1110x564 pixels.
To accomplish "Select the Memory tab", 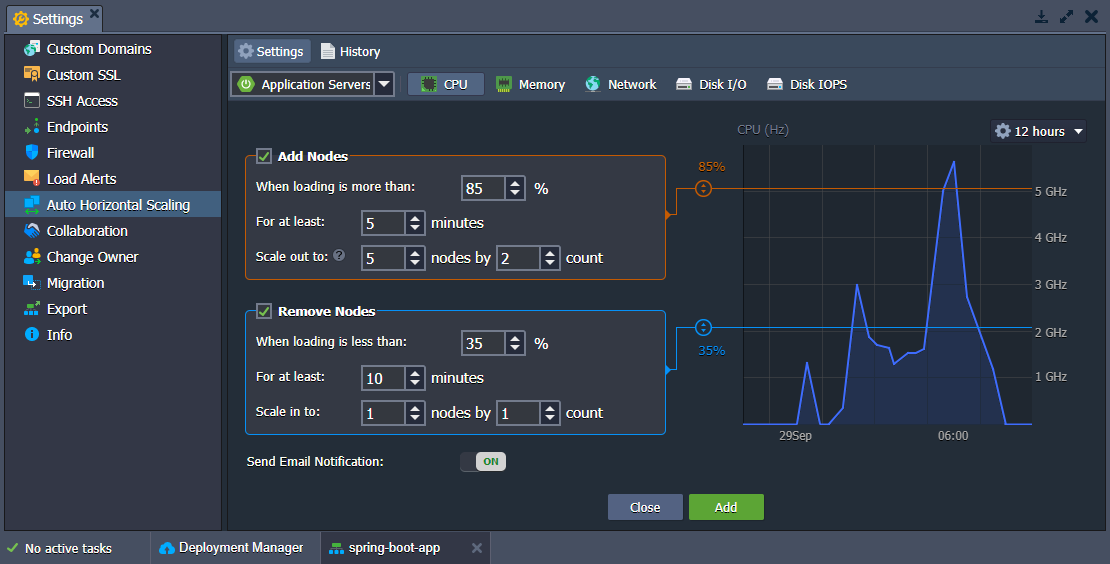I will 530,84.
